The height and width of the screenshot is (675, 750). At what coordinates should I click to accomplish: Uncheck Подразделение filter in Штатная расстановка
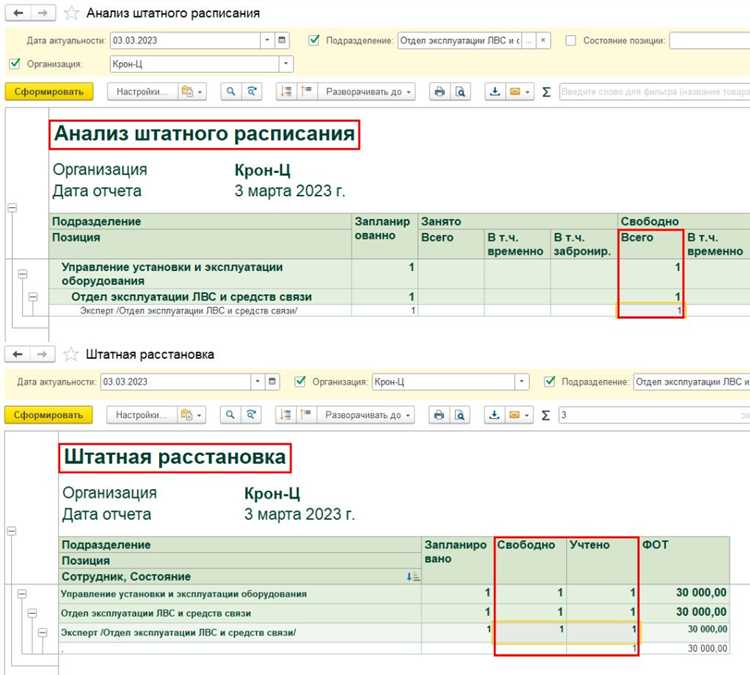(550, 381)
